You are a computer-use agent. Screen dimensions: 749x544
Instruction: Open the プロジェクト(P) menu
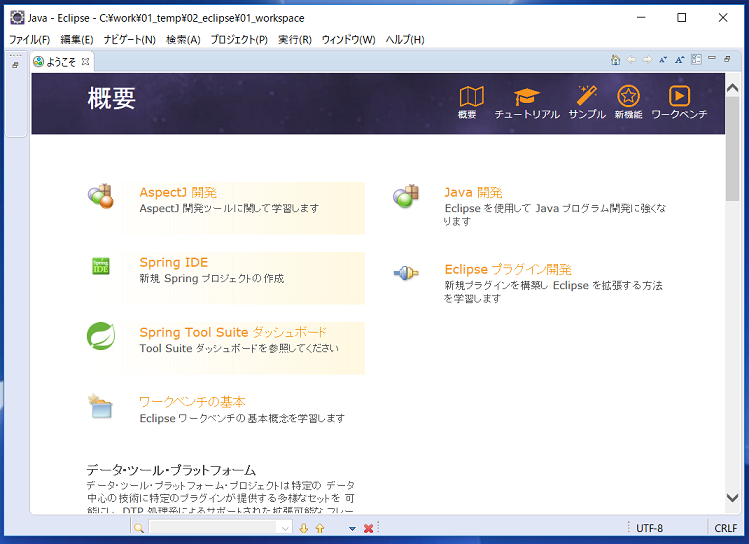coord(239,40)
